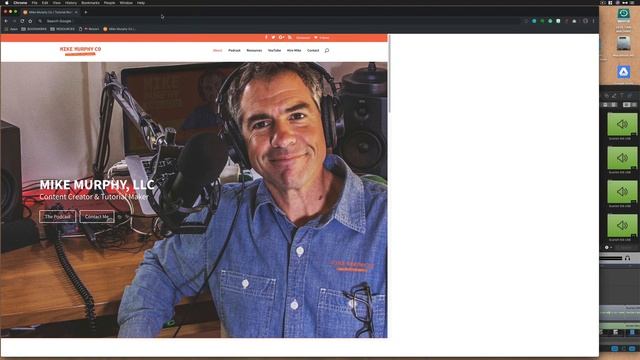This screenshot has width=640, height=360.
Task: Open the blue Google Drive desktop icon
Action: coord(623,72)
